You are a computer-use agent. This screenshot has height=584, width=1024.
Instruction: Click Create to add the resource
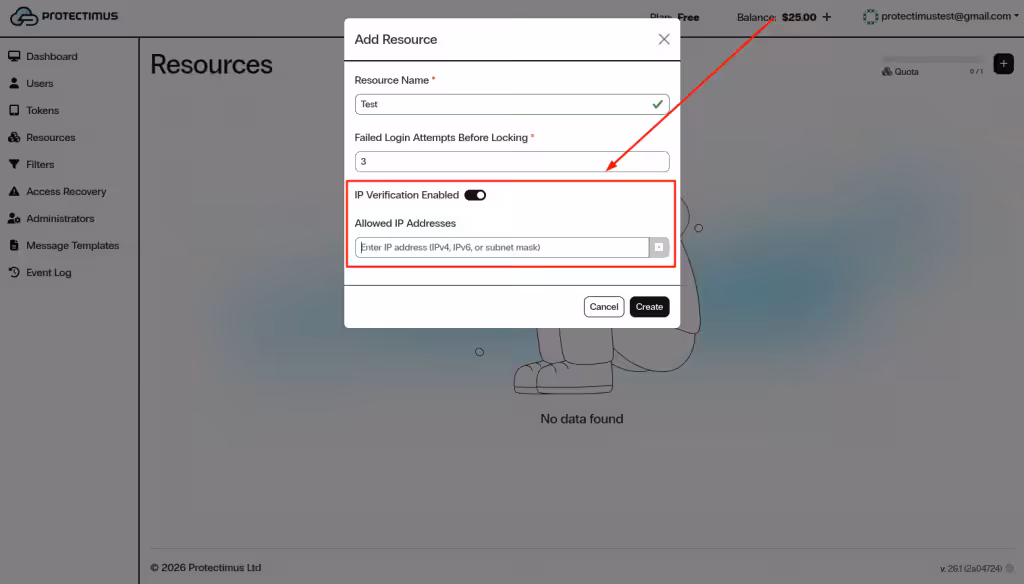649,306
